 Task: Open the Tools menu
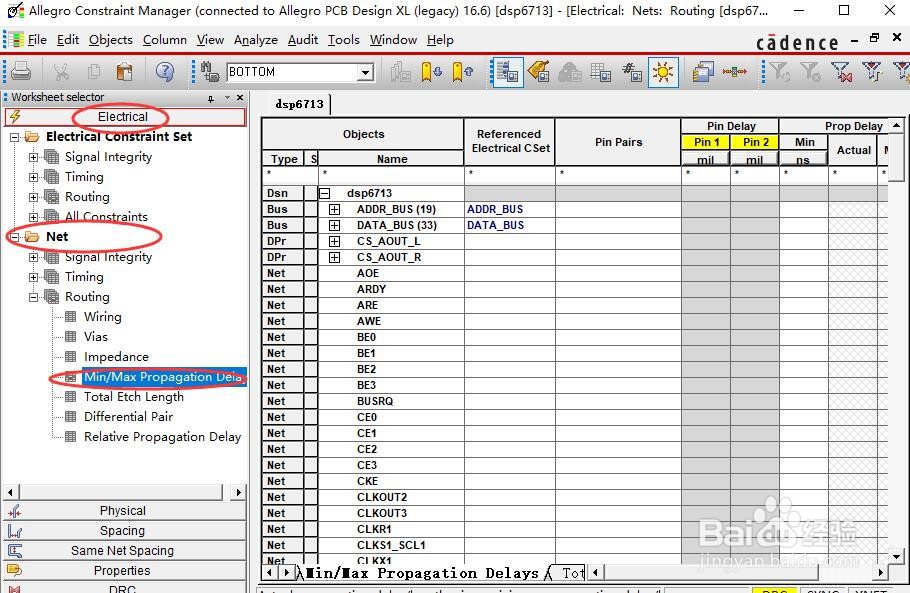tap(344, 40)
